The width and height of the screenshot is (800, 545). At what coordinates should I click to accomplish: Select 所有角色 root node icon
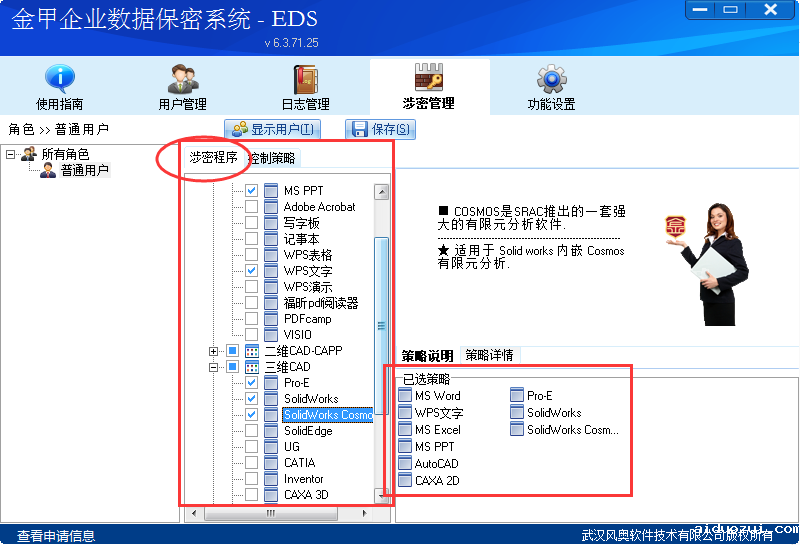[29, 154]
